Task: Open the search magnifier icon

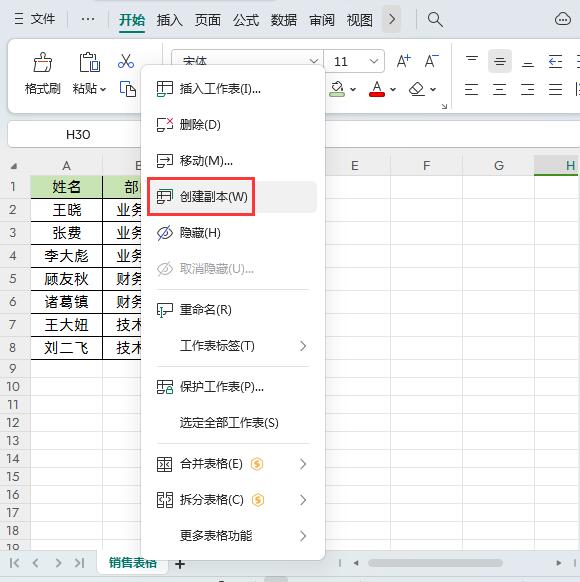Action: 435,19
